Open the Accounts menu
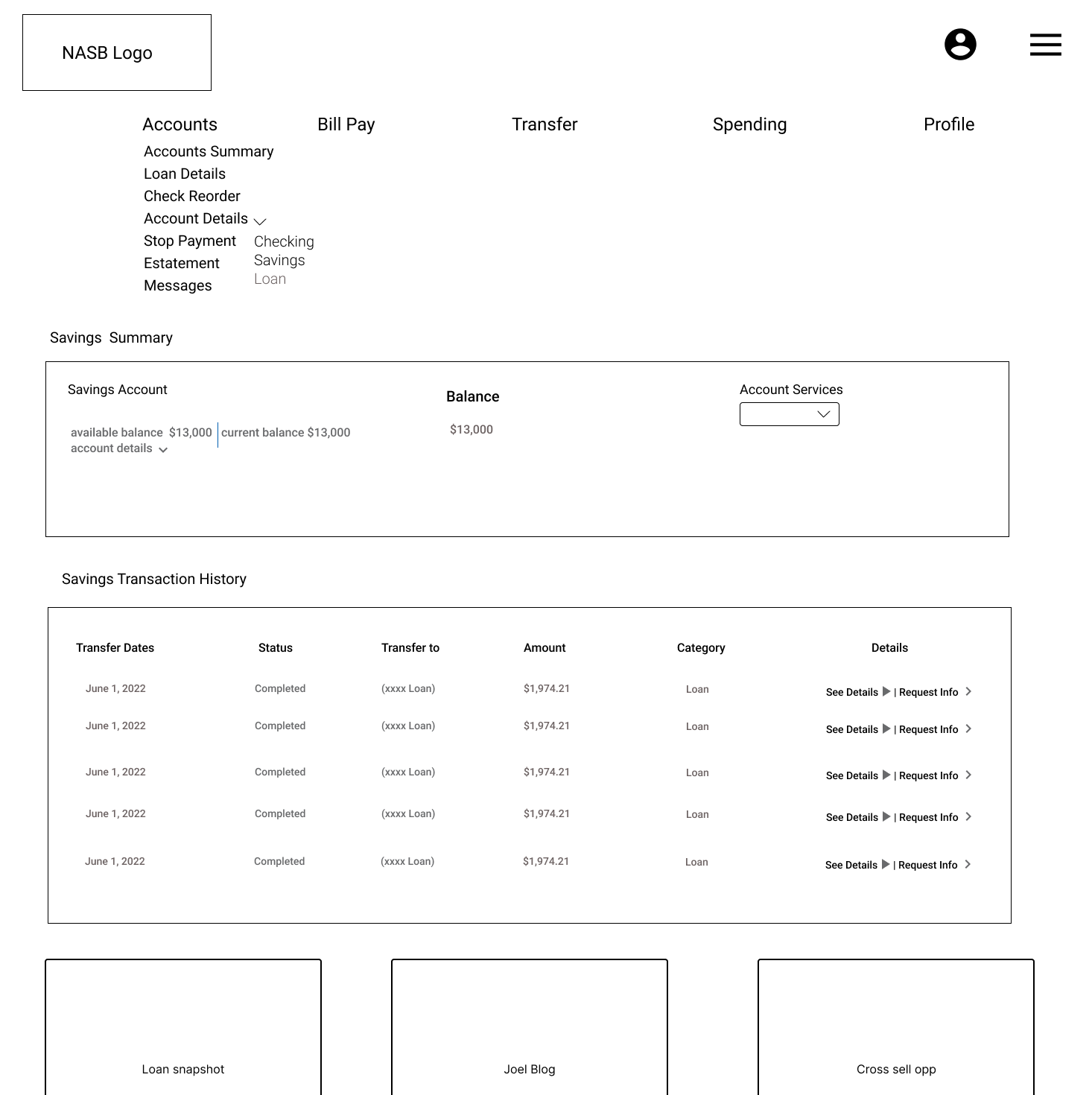The image size is (1092, 1095). tap(180, 124)
